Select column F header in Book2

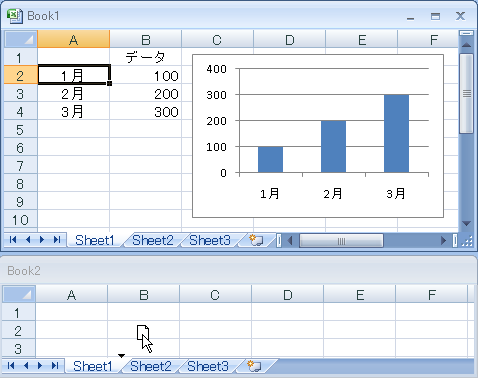pos(432,294)
